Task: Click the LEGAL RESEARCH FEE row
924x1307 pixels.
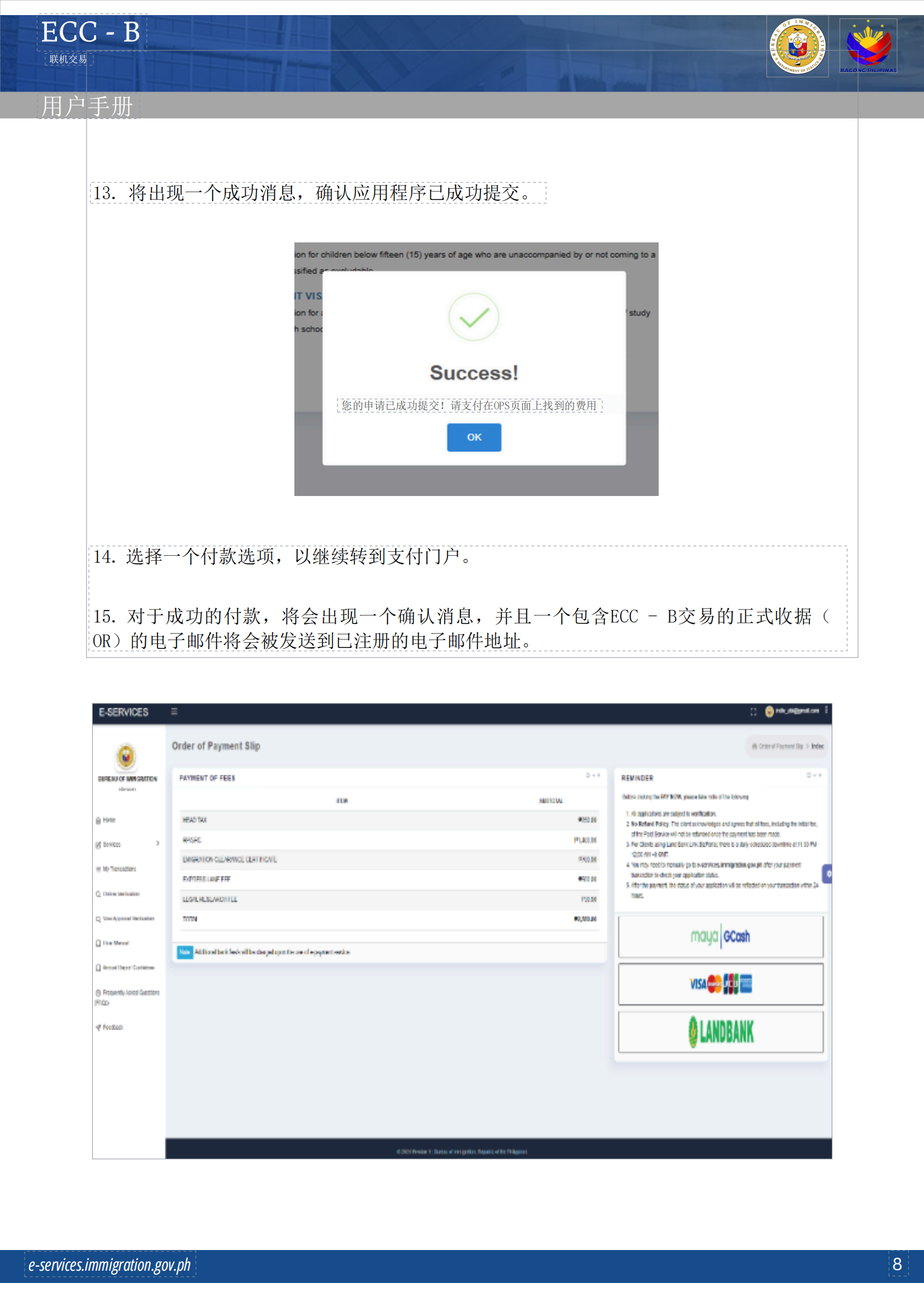Action: [389, 899]
